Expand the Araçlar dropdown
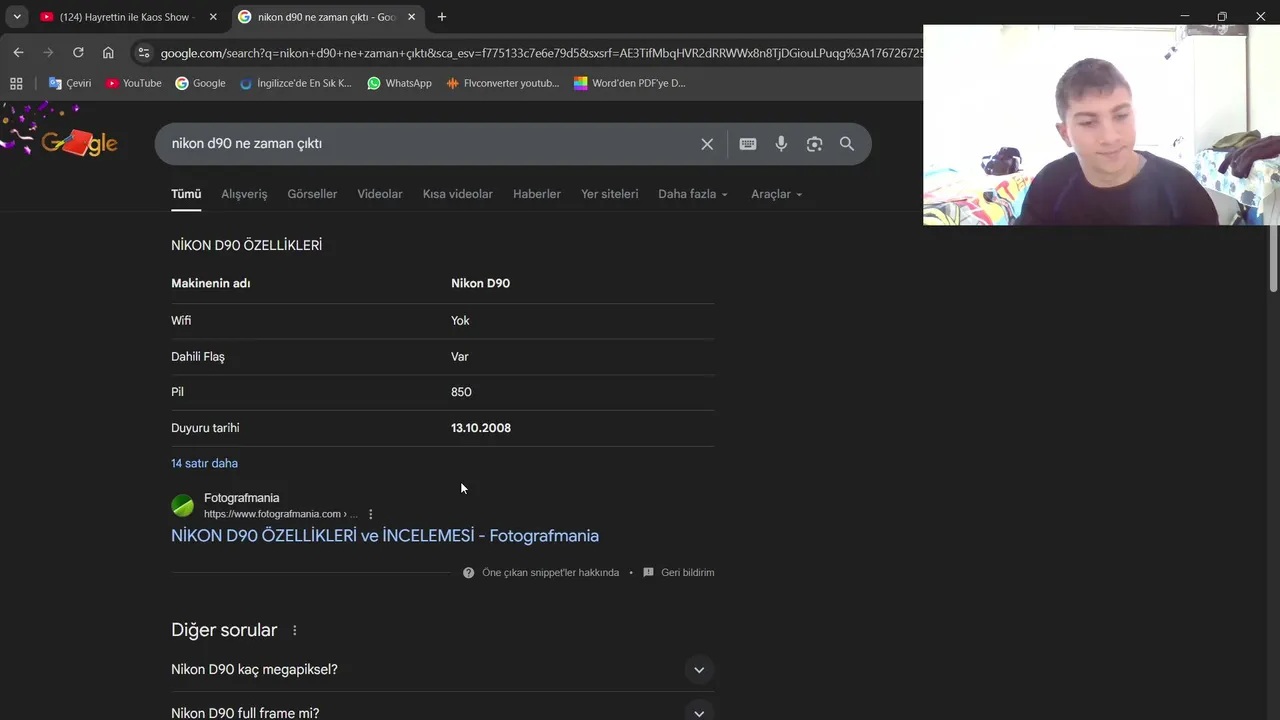The height and width of the screenshot is (720, 1280). [x=777, y=194]
